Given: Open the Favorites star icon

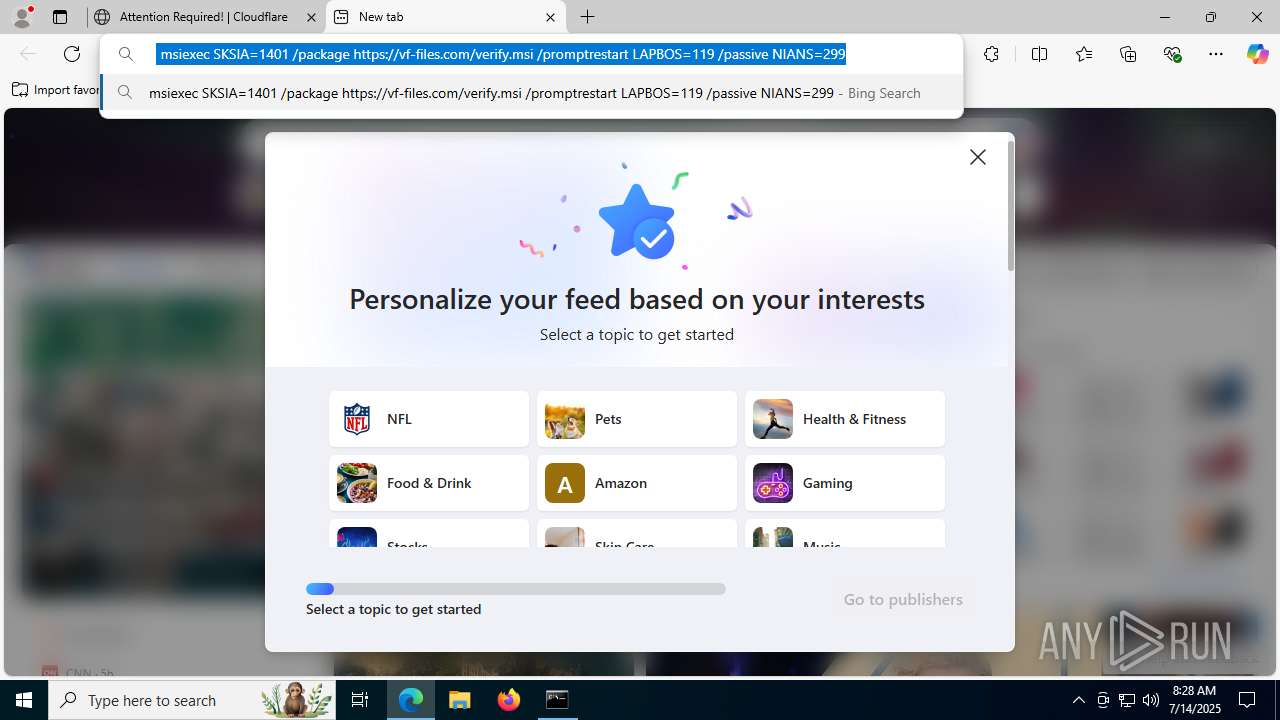Looking at the screenshot, I should [1084, 54].
